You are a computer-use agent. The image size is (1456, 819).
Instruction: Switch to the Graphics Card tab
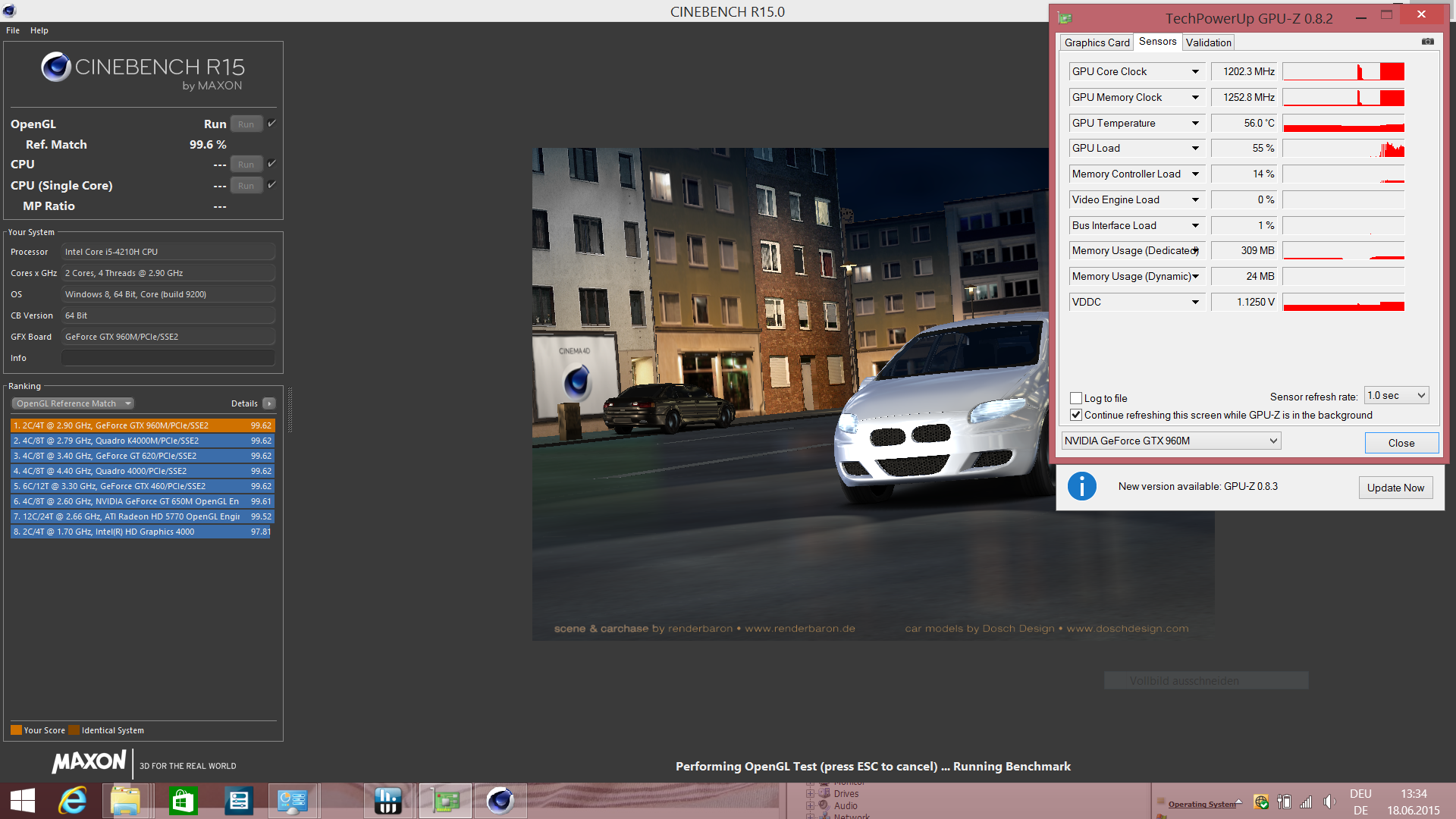[x=1097, y=42]
